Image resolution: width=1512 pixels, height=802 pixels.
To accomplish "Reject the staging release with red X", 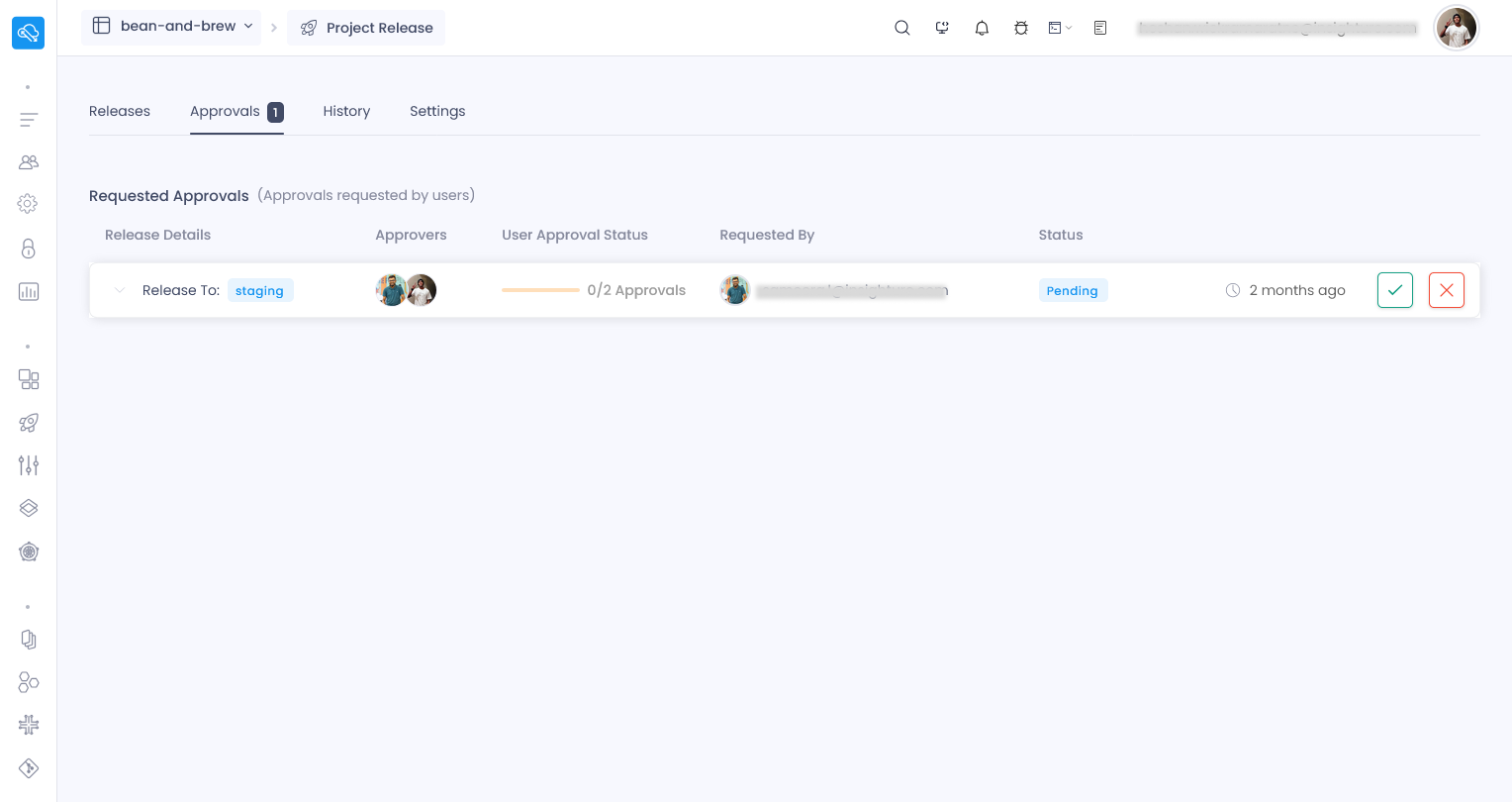I will pos(1447,290).
